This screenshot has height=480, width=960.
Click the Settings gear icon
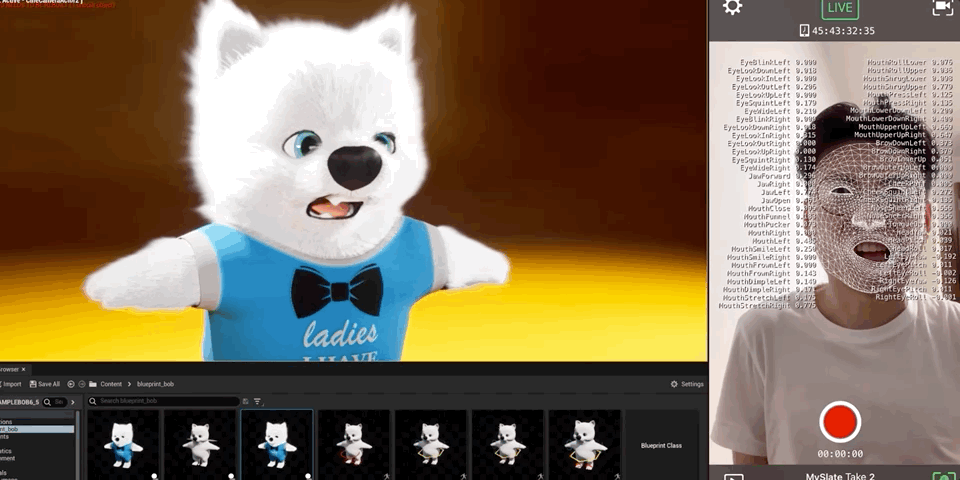(x=674, y=384)
